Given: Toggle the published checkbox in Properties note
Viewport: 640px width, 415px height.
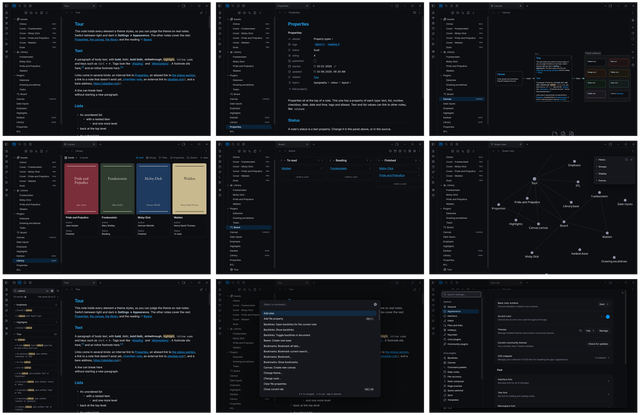Looking at the screenshot, I should (315, 61).
